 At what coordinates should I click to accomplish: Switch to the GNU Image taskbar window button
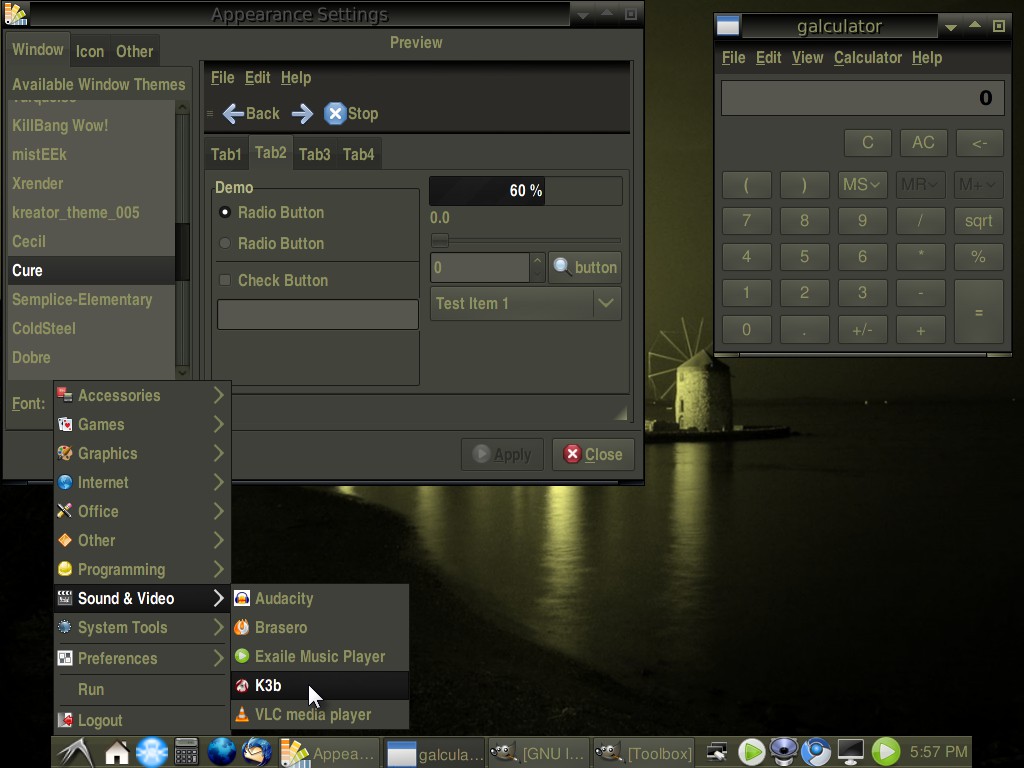coord(537,753)
